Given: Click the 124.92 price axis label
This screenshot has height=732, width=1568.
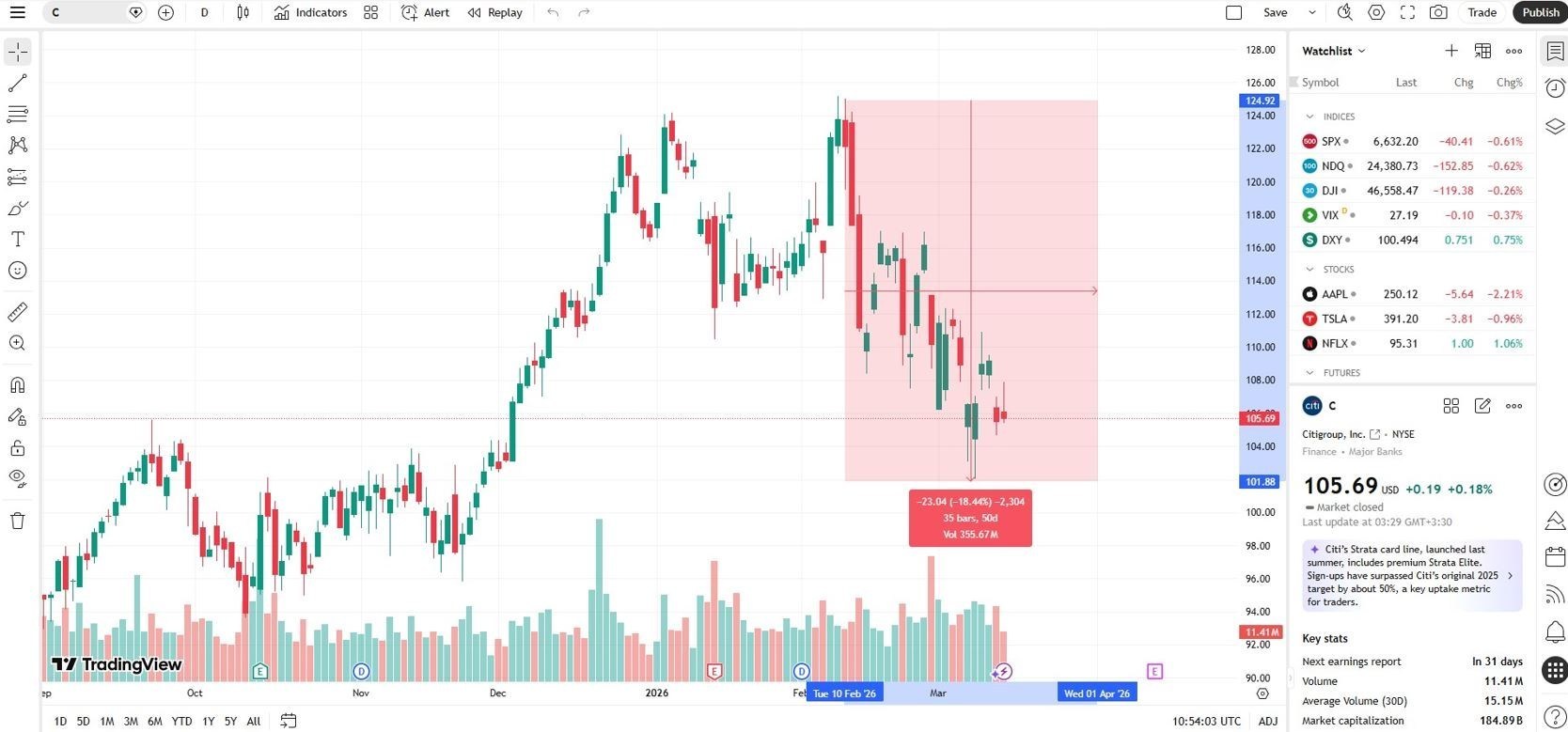Looking at the screenshot, I should 1260,101.
